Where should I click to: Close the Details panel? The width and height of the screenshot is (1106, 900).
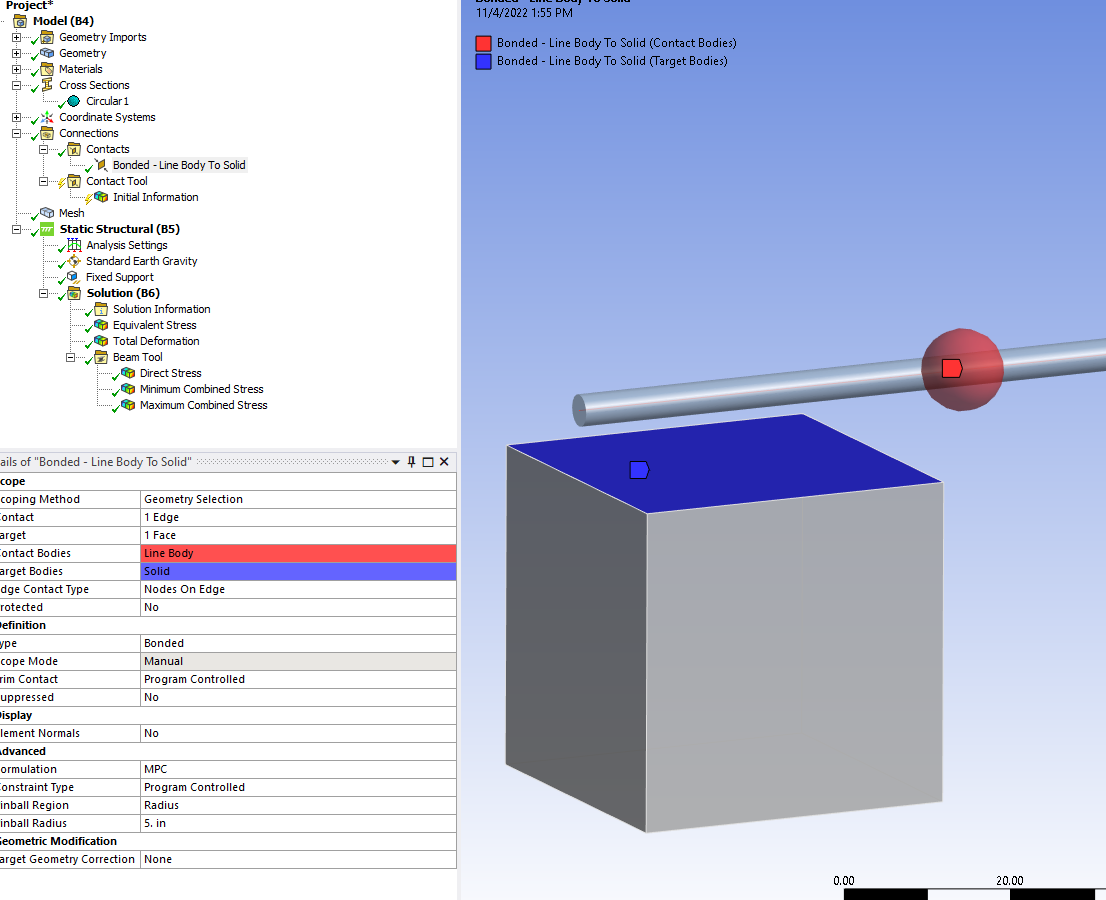(444, 462)
